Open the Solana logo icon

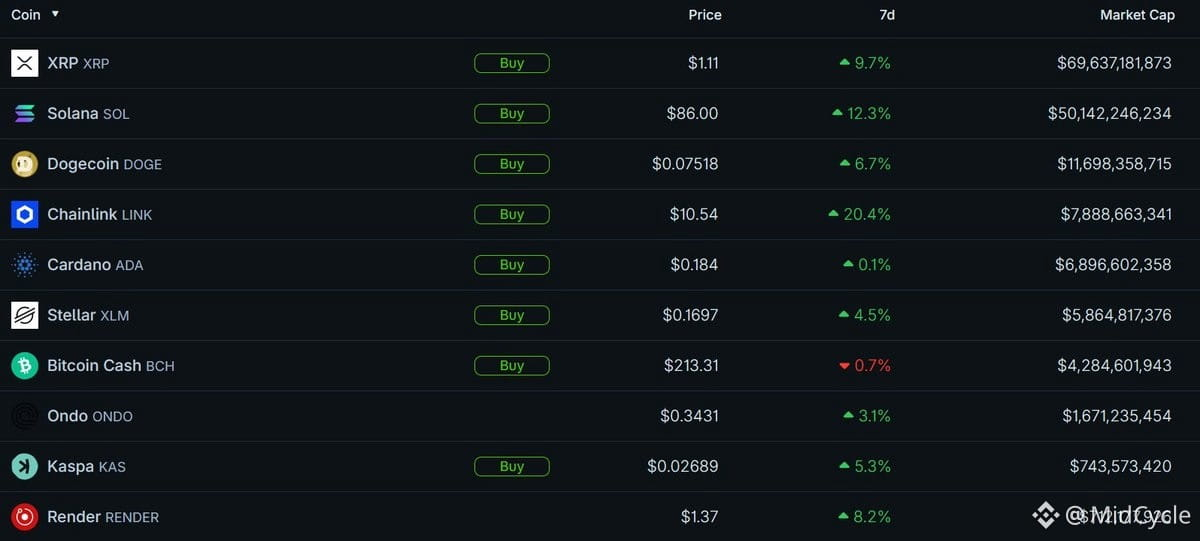(x=24, y=114)
